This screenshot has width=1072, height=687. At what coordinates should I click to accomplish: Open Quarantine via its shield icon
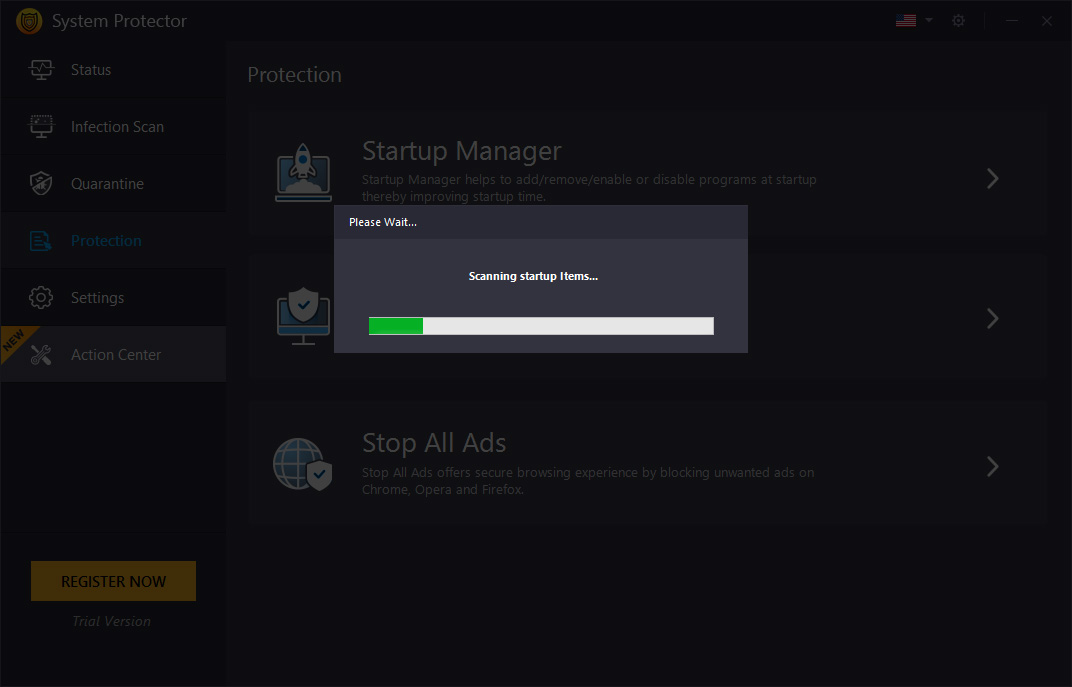(x=41, y=183)
